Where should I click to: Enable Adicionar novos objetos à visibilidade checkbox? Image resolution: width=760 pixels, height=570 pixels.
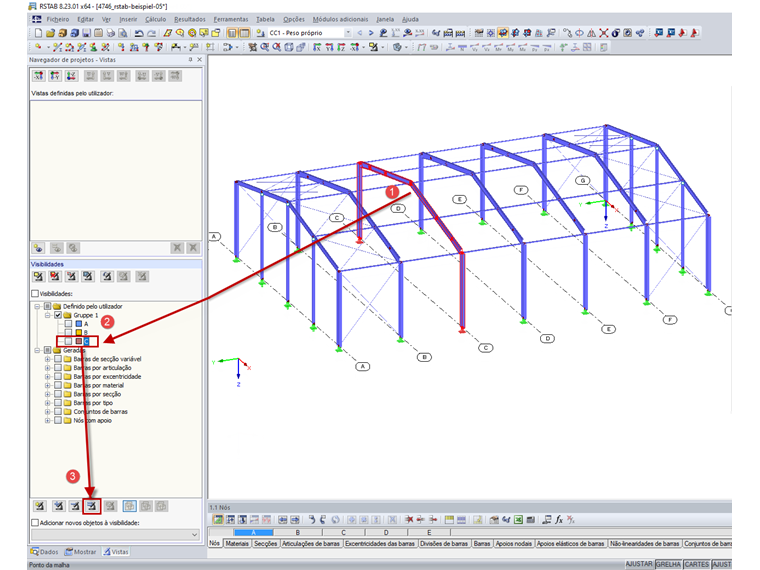click(x=35, y=523)
